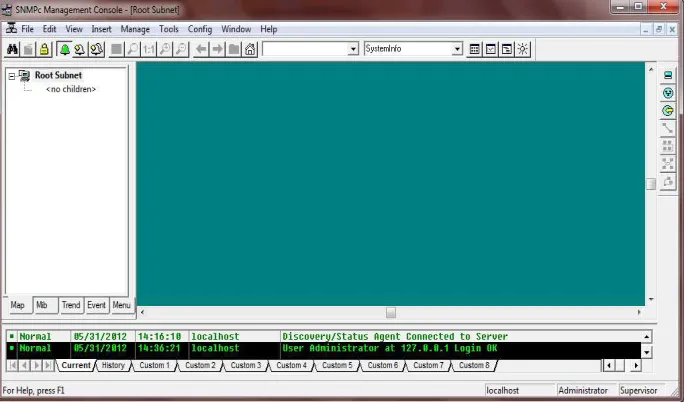Select the Map tab

click(x=18, y=305)
